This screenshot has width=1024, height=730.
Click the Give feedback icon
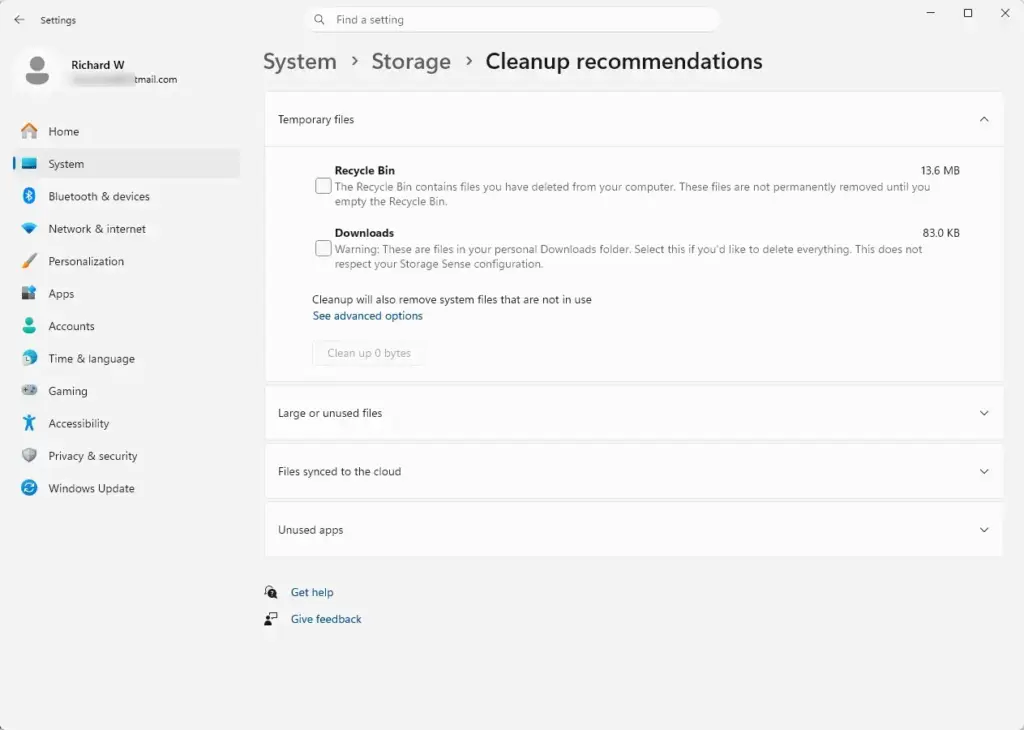point(271,619)
